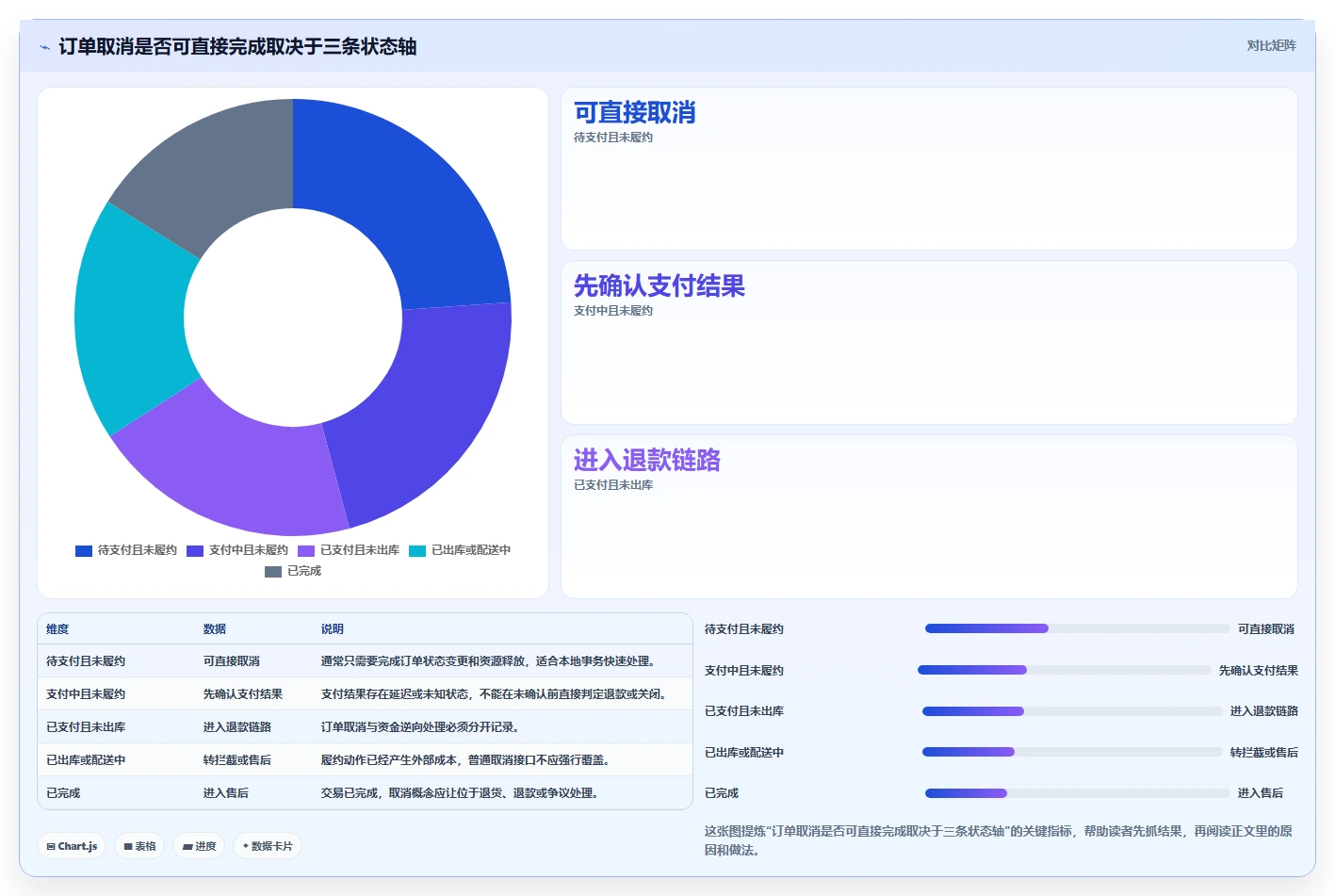Click the 待支付且未履约 progress bar
This screenshot has width=1335, height=896.
coord(1078,628)
